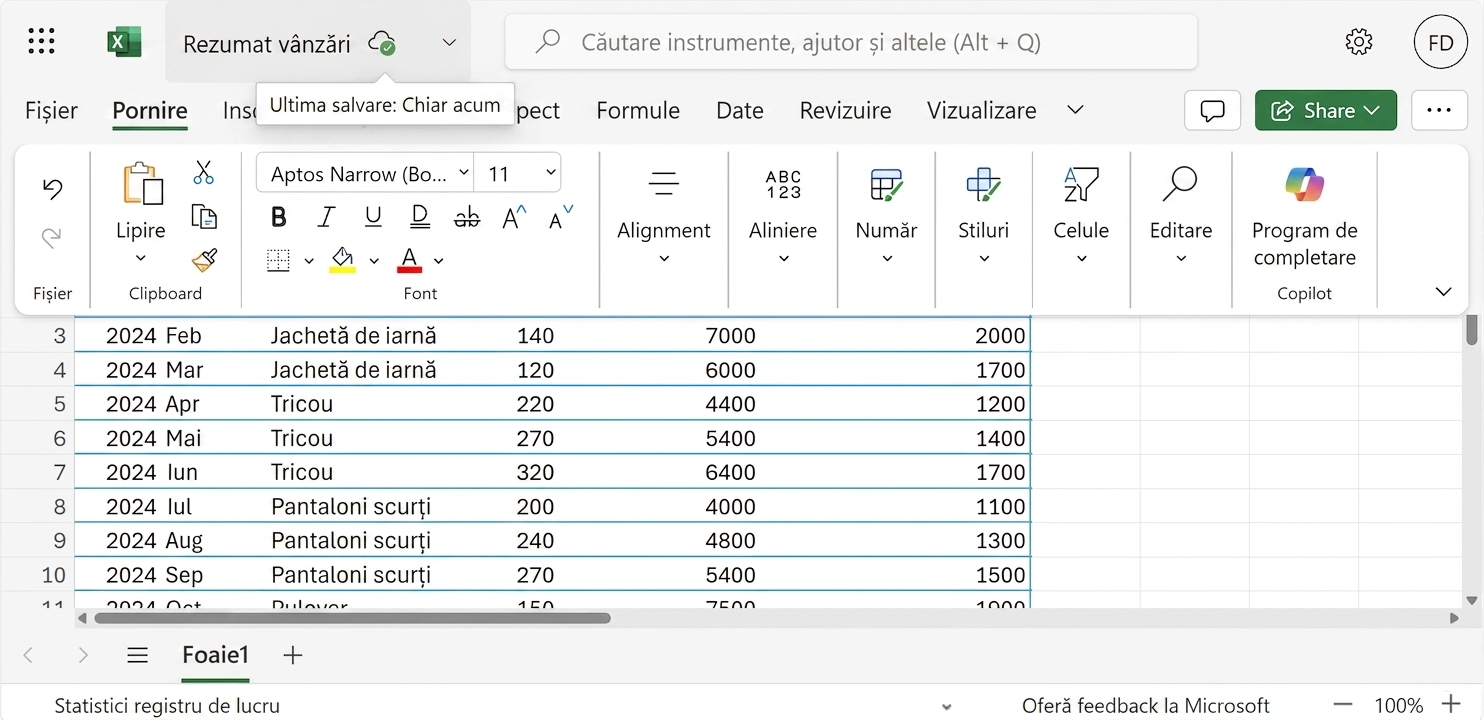Check the cloud save status icon
This screenshot has width=1484, height=720.
(382, 43)
